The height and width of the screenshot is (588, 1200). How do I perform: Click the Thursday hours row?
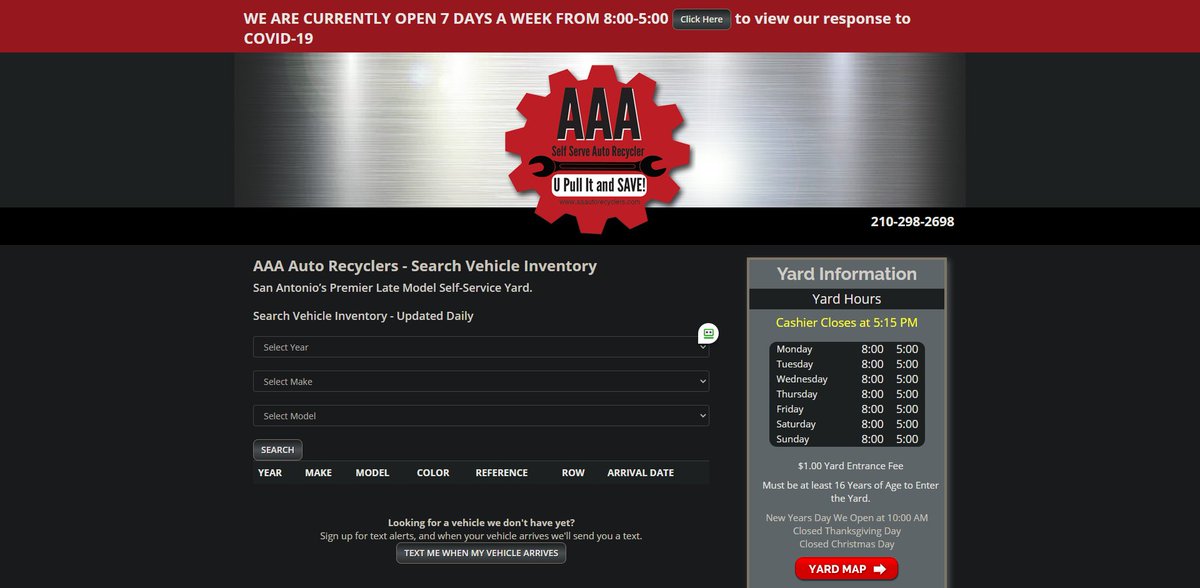coord(847,394)
